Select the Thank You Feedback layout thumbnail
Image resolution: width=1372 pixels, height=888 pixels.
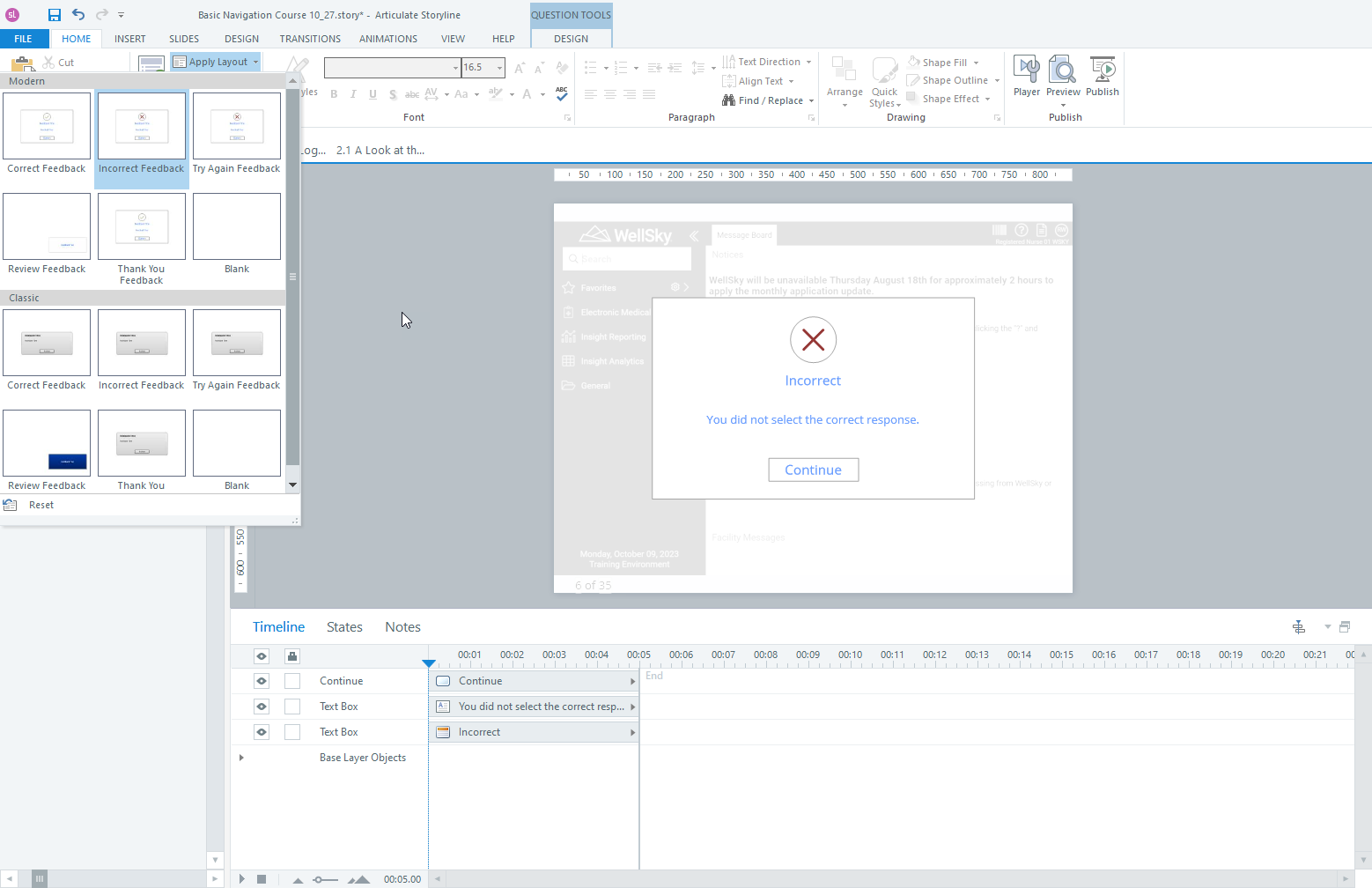click(x=141, y=226)
